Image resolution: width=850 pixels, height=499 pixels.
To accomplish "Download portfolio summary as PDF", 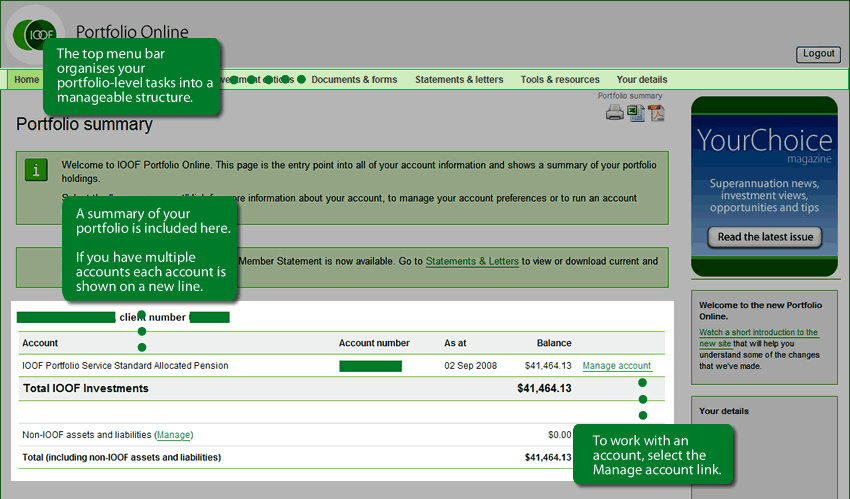I will tap(656, 113).
